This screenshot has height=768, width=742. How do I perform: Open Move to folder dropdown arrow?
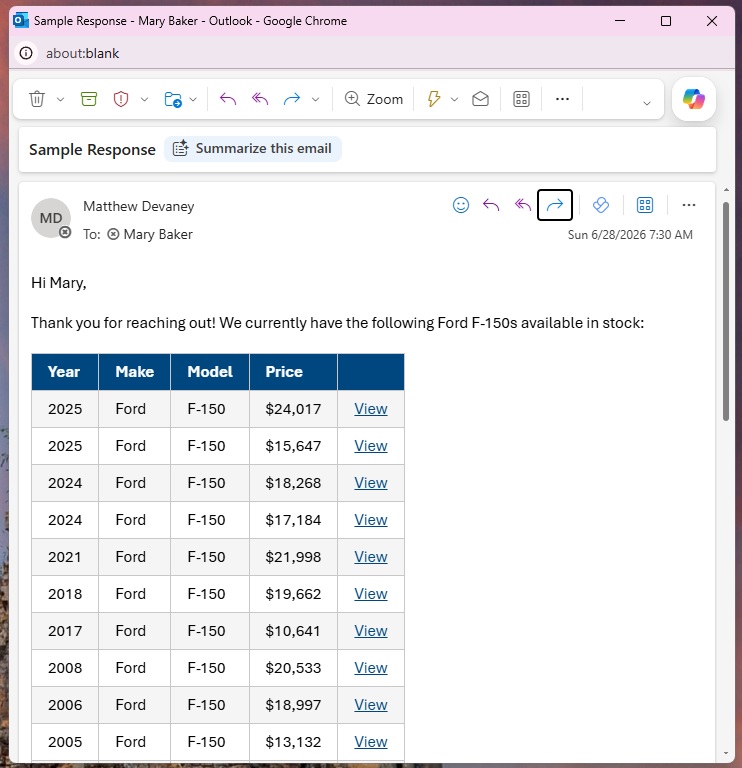point(193,99)
